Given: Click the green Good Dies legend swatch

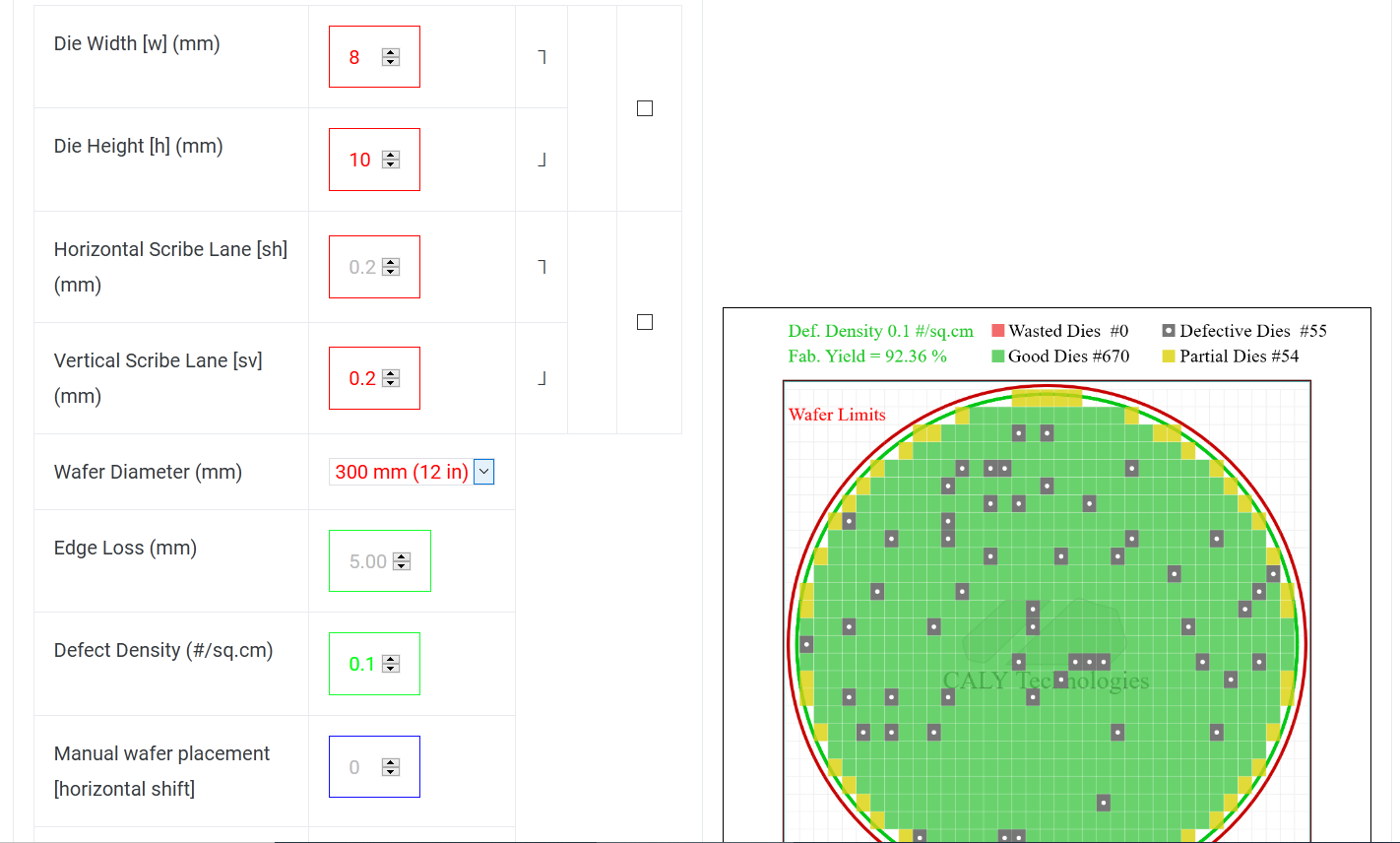Looking at the screenshot, I should point(998,357).
